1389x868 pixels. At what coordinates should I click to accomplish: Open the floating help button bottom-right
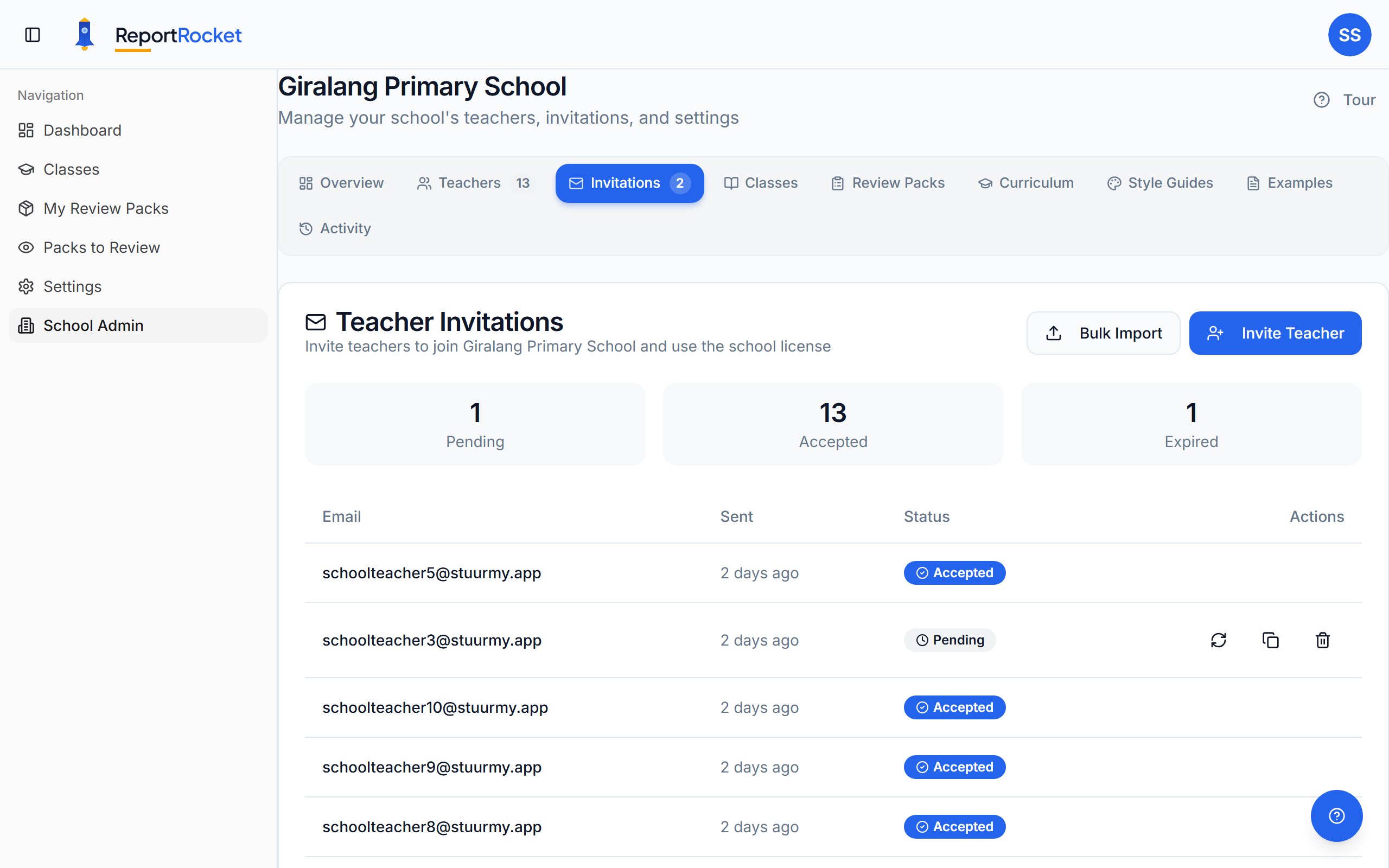[1336, 815]
